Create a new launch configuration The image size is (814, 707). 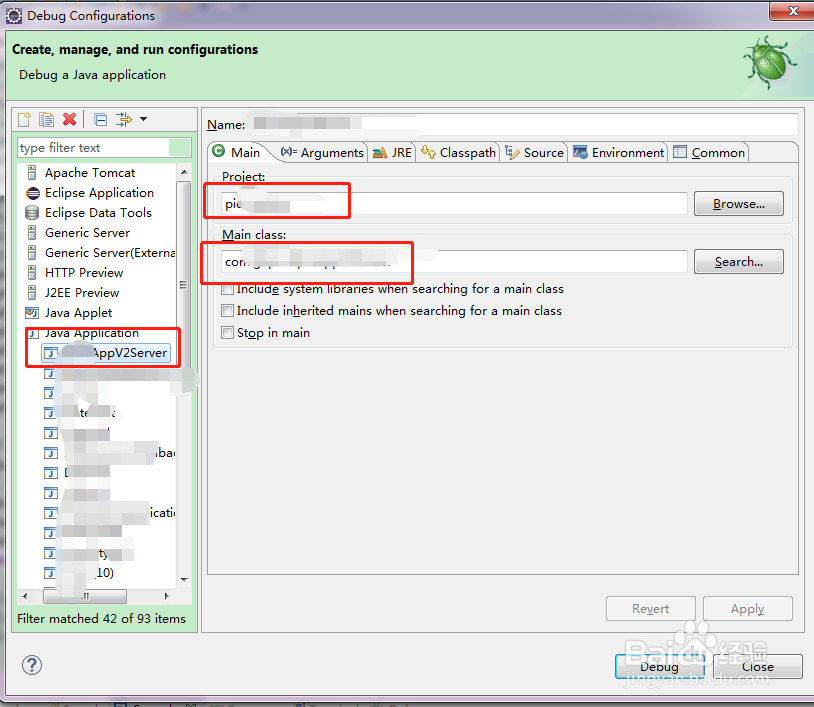pyautogui.click(x=23, y=119)
